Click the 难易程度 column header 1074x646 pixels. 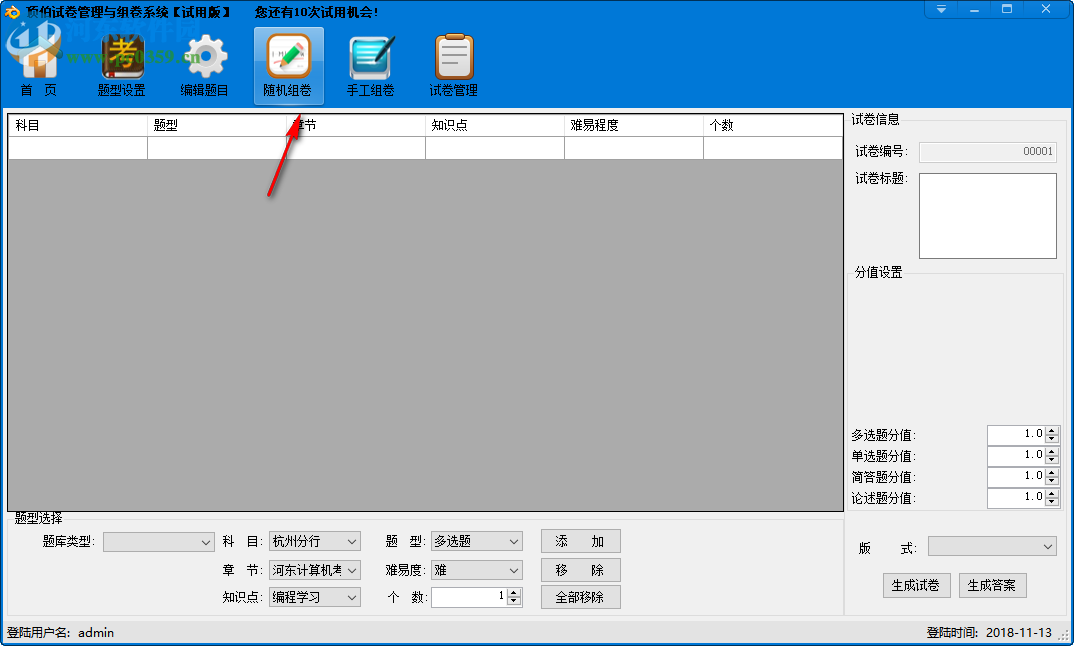point(634,125)
